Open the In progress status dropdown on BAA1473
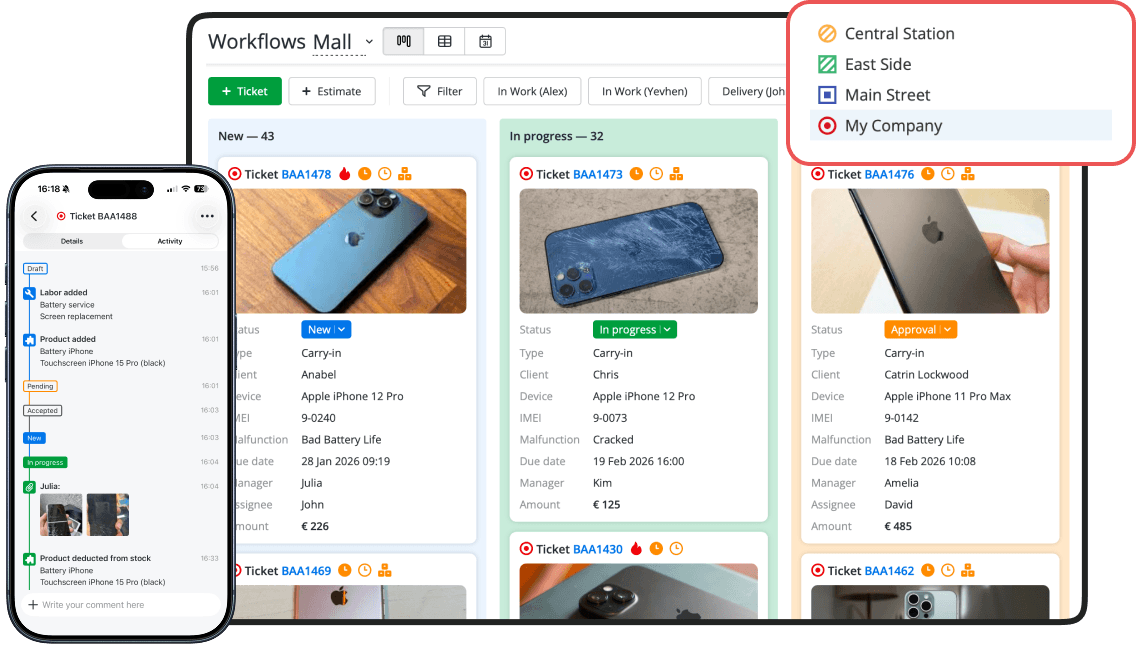The width and height of the screenshot is (1136, 648). coord(635,329)
